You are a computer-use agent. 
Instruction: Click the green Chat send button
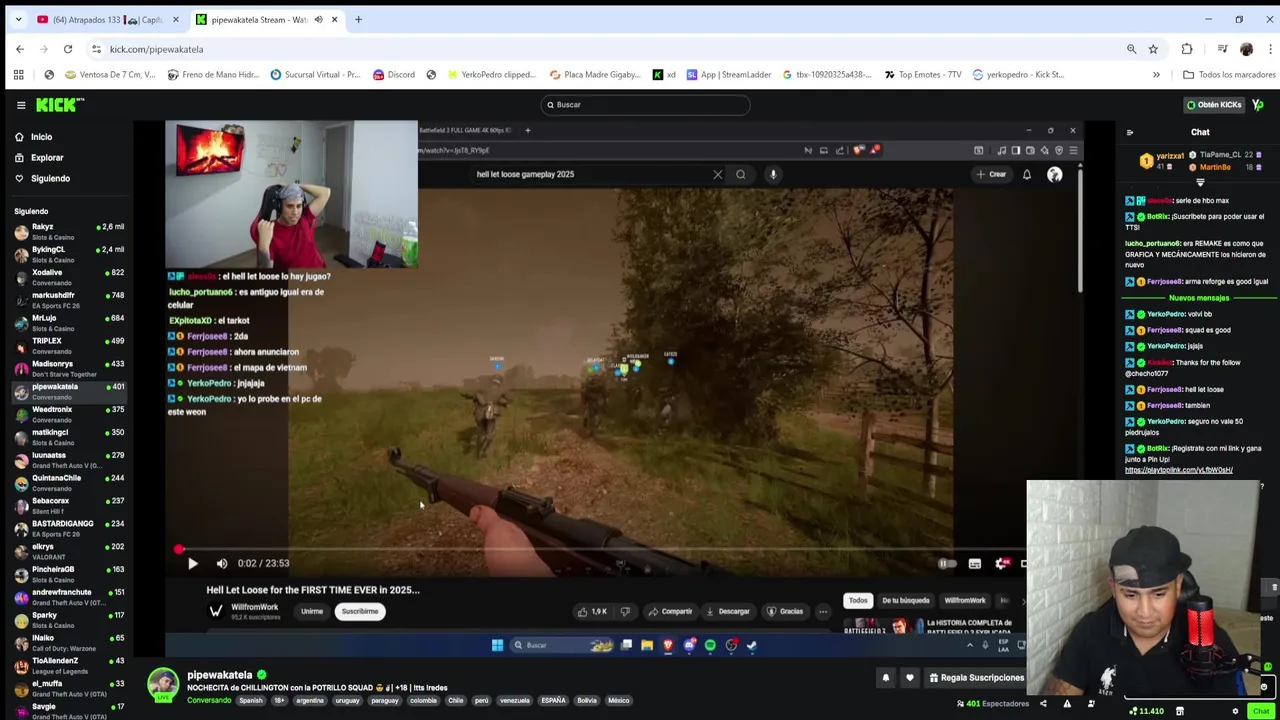tap(1261, 711)
